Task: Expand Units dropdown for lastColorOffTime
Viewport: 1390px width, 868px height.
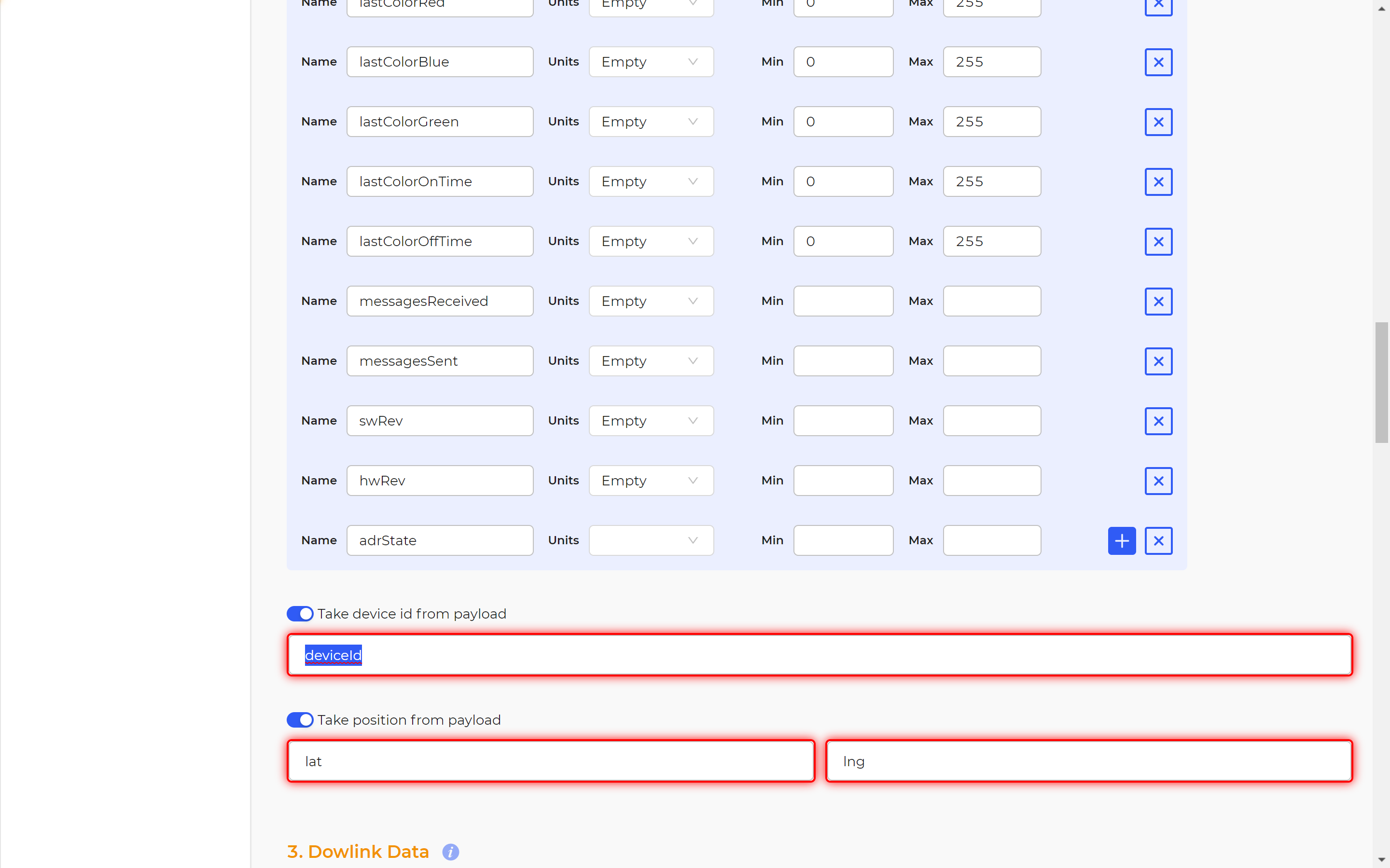Action: (x=651, y=241)
